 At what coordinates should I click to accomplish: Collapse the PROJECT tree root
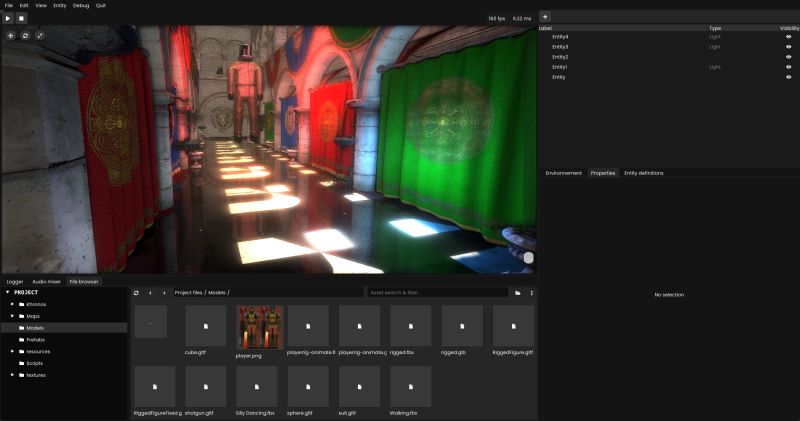(x=8, y=292)
